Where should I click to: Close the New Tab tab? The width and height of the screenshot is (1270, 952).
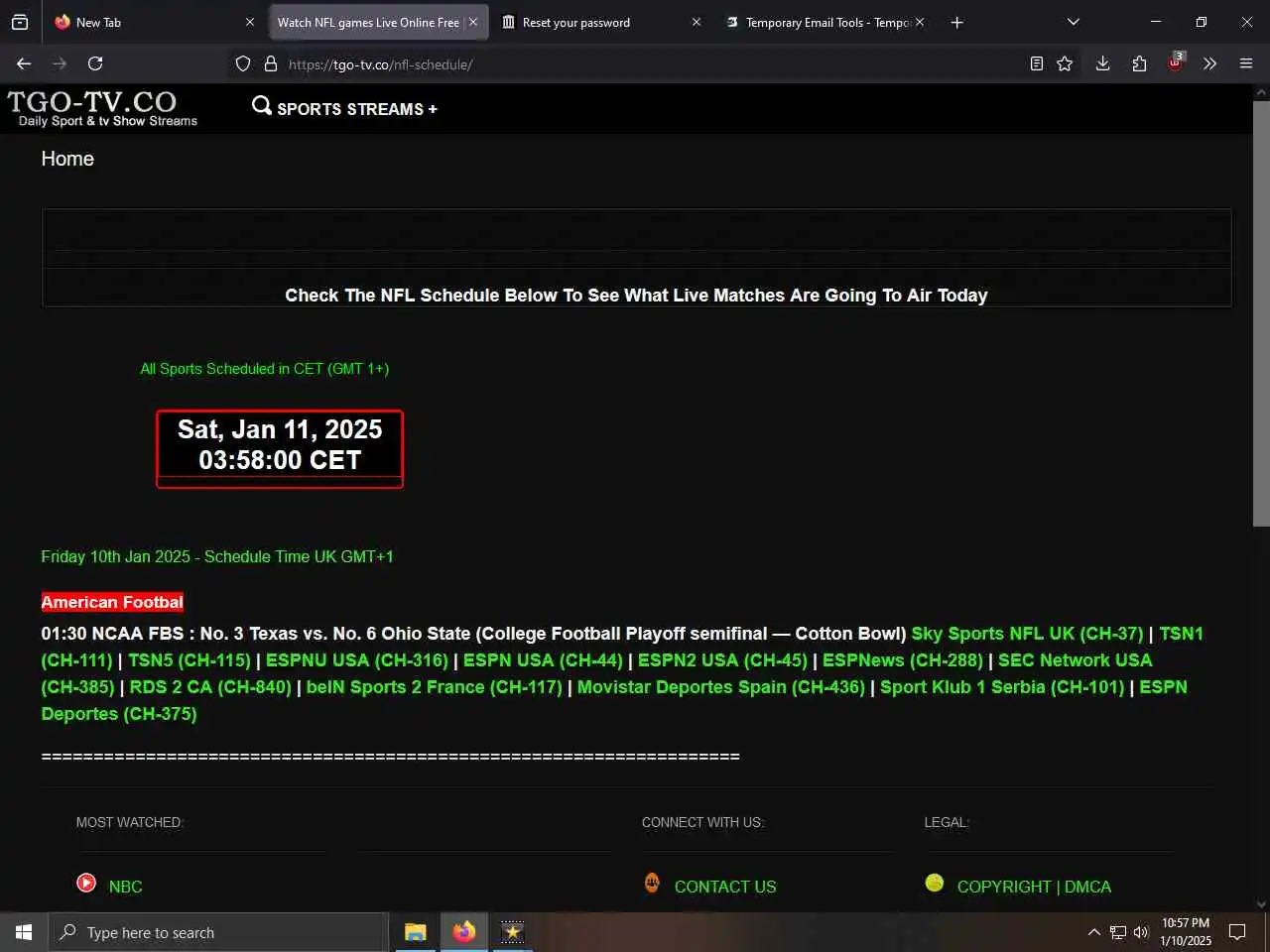click(249, 22)
